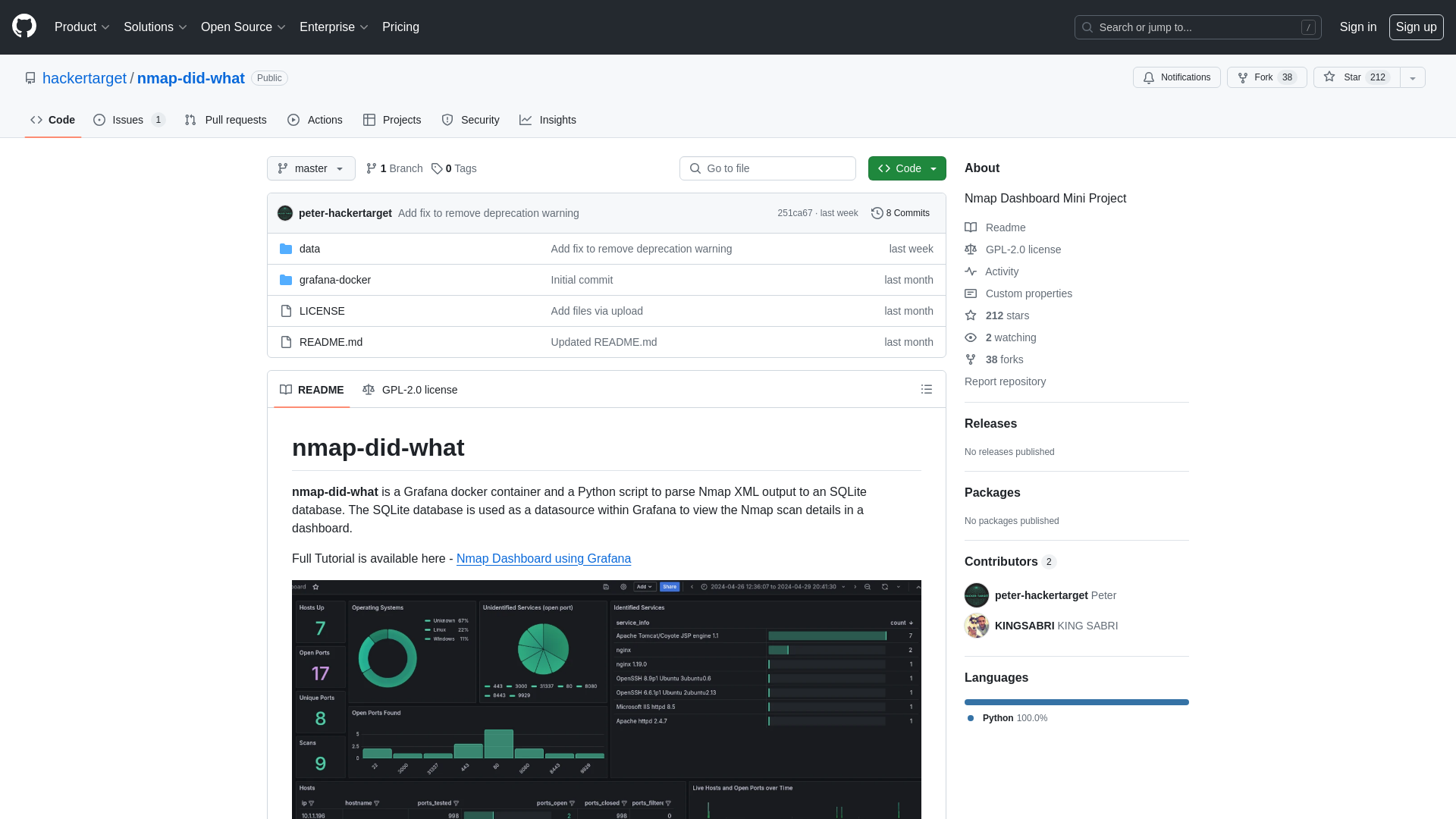1456x819 pixels.
Task: Click peter-hackertarget's commit avatar
Action: click(285, 213)
